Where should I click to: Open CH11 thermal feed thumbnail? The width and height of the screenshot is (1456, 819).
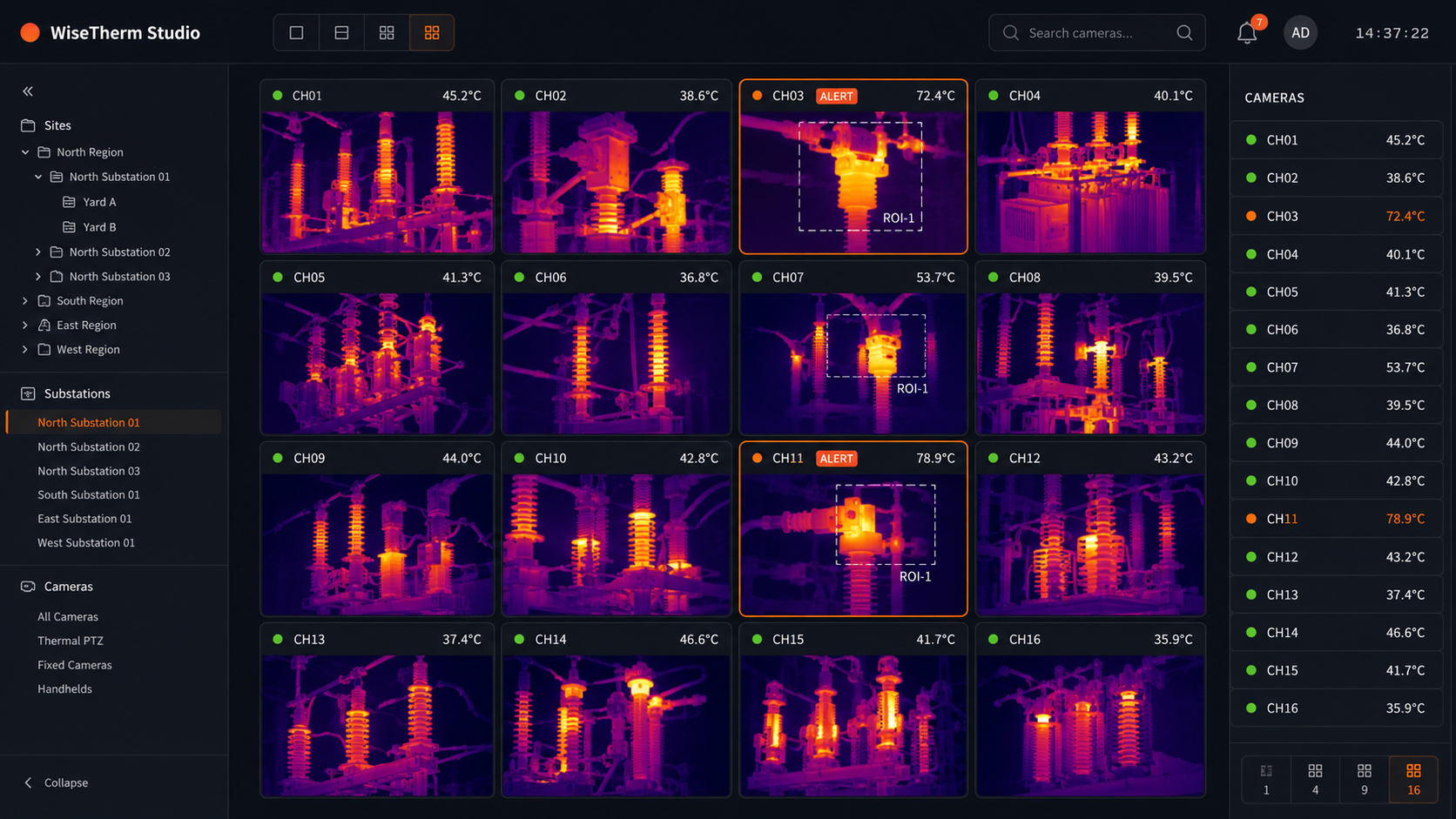[853, 544]
